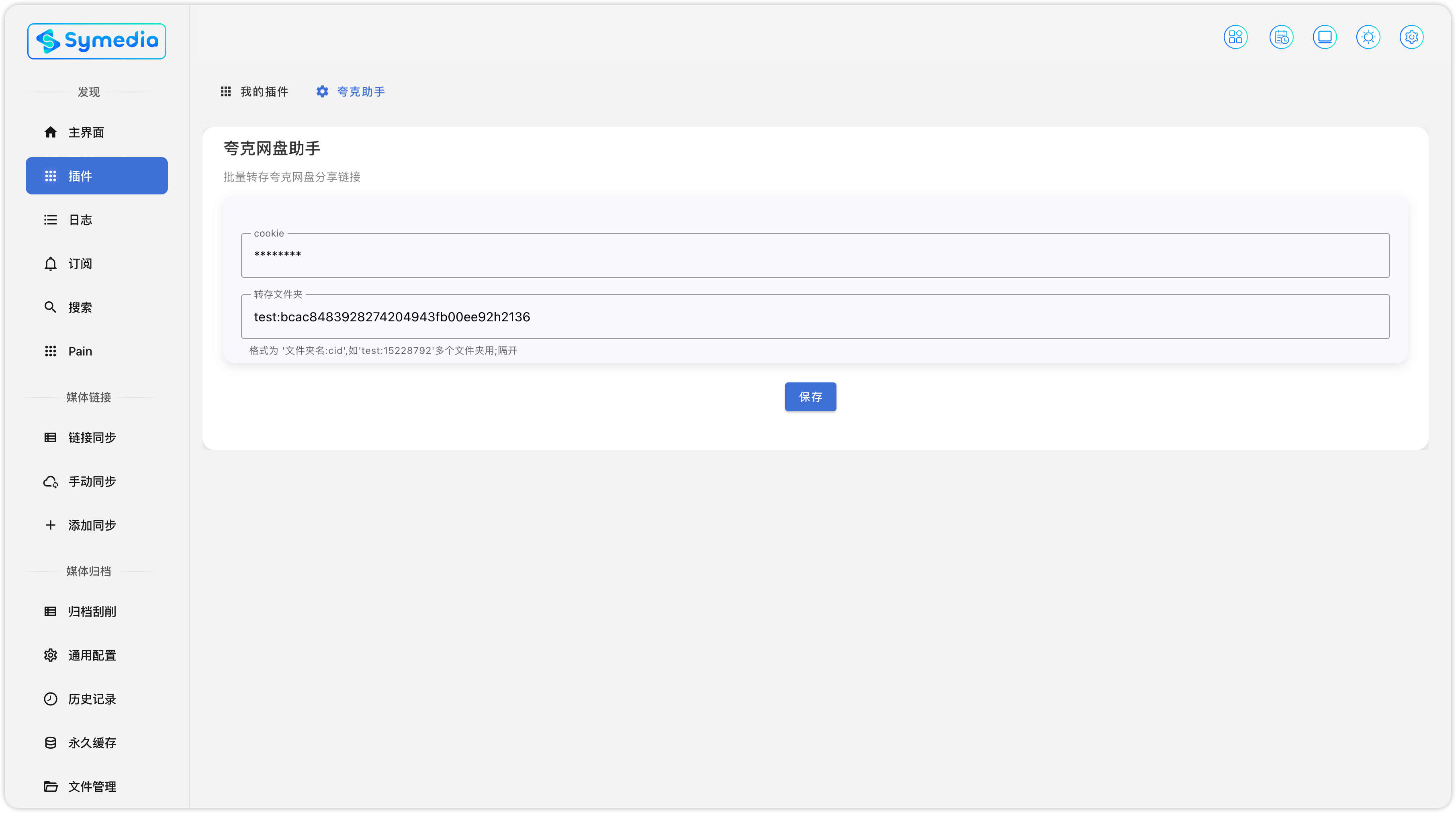Image resolution: width=1456 pixels, height=813 pixels.
Task: Click the Symedia logo
Action: [x=97, y=41]
